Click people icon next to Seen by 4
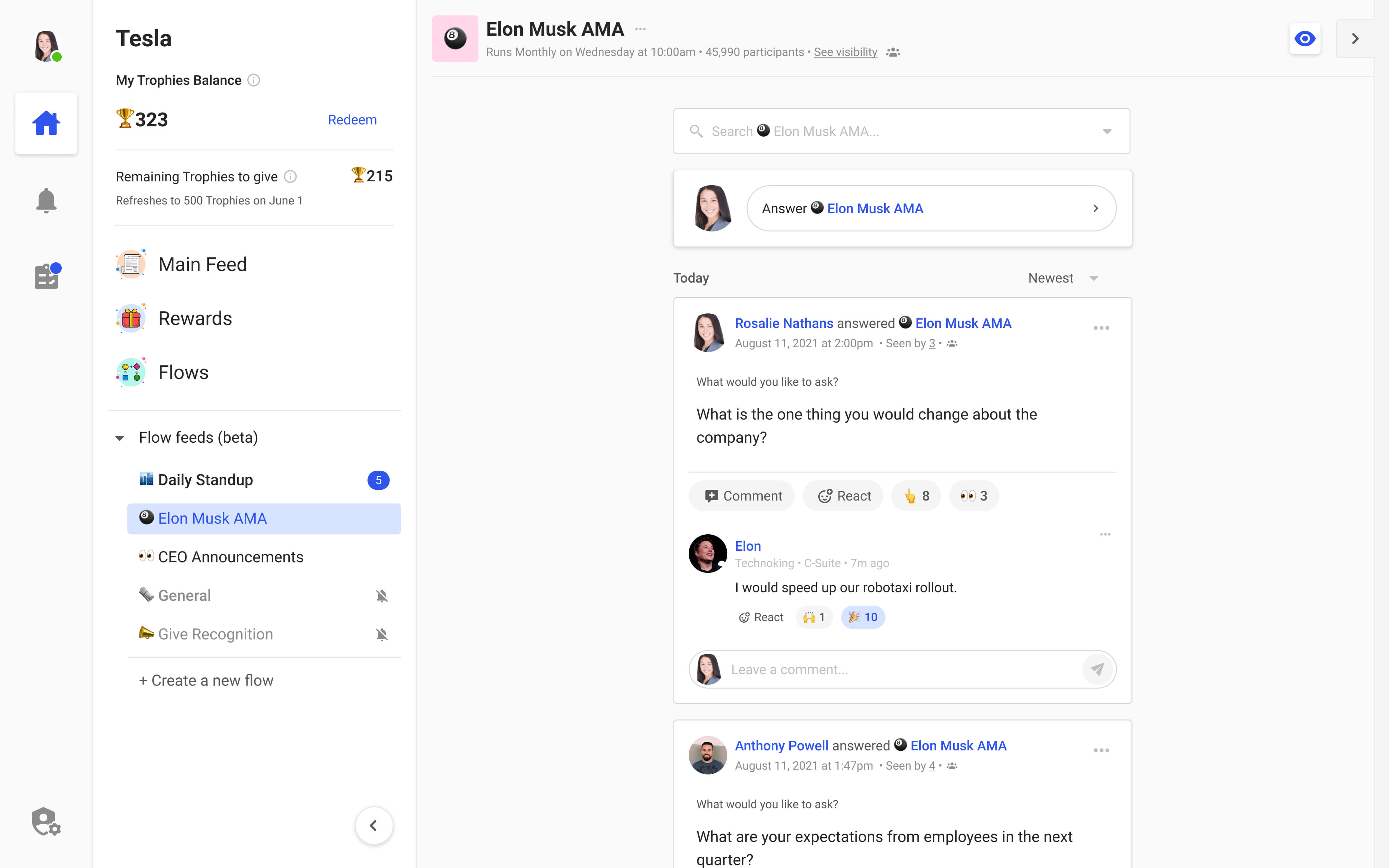 952,766
